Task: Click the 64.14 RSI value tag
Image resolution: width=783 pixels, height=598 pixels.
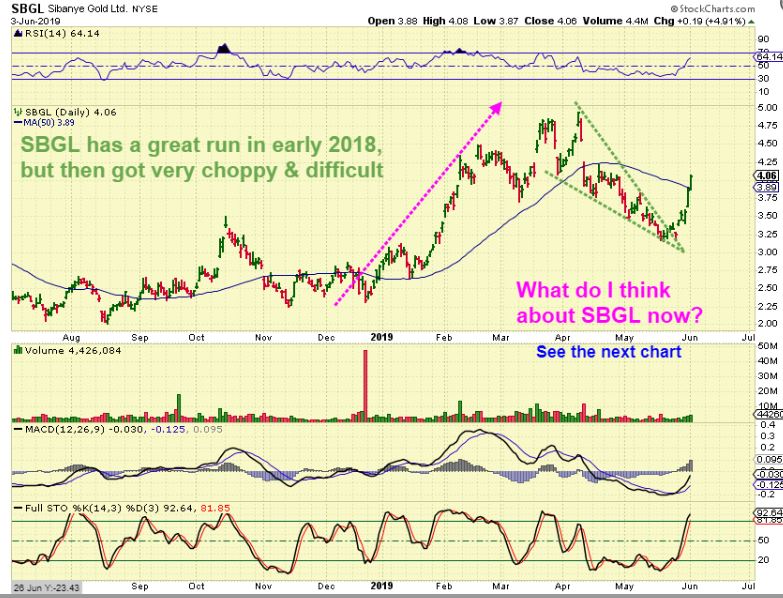Action: point(769,57)
